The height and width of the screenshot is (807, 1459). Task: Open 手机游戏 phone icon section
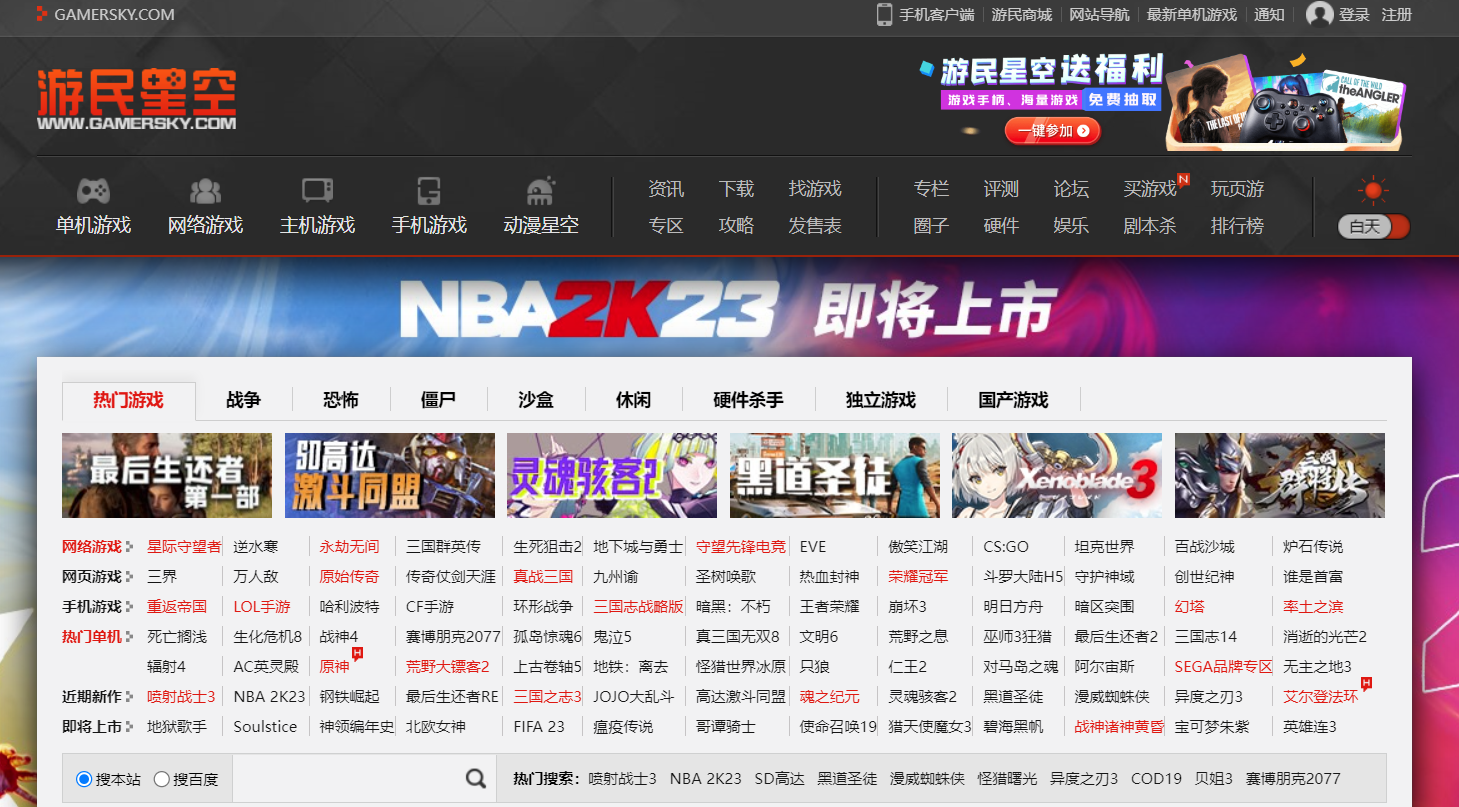click(x=430, y=207)
